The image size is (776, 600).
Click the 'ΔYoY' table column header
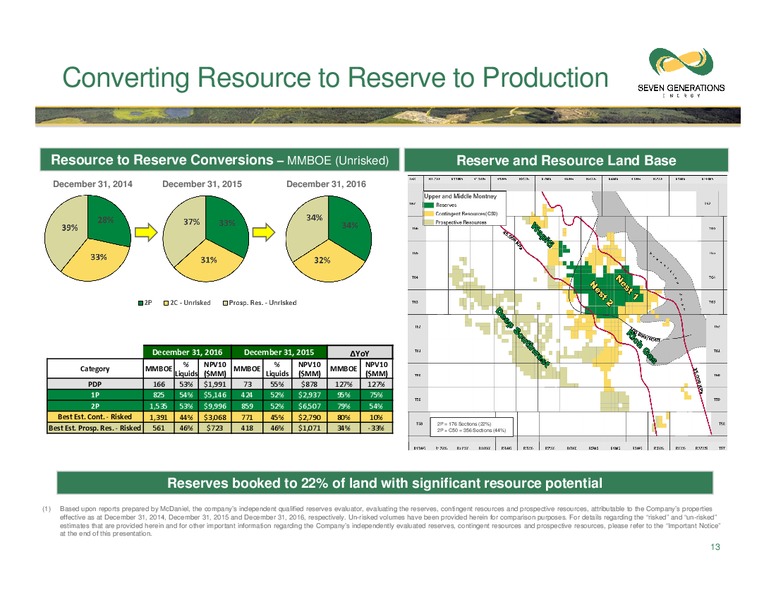(x=360, y=353)
